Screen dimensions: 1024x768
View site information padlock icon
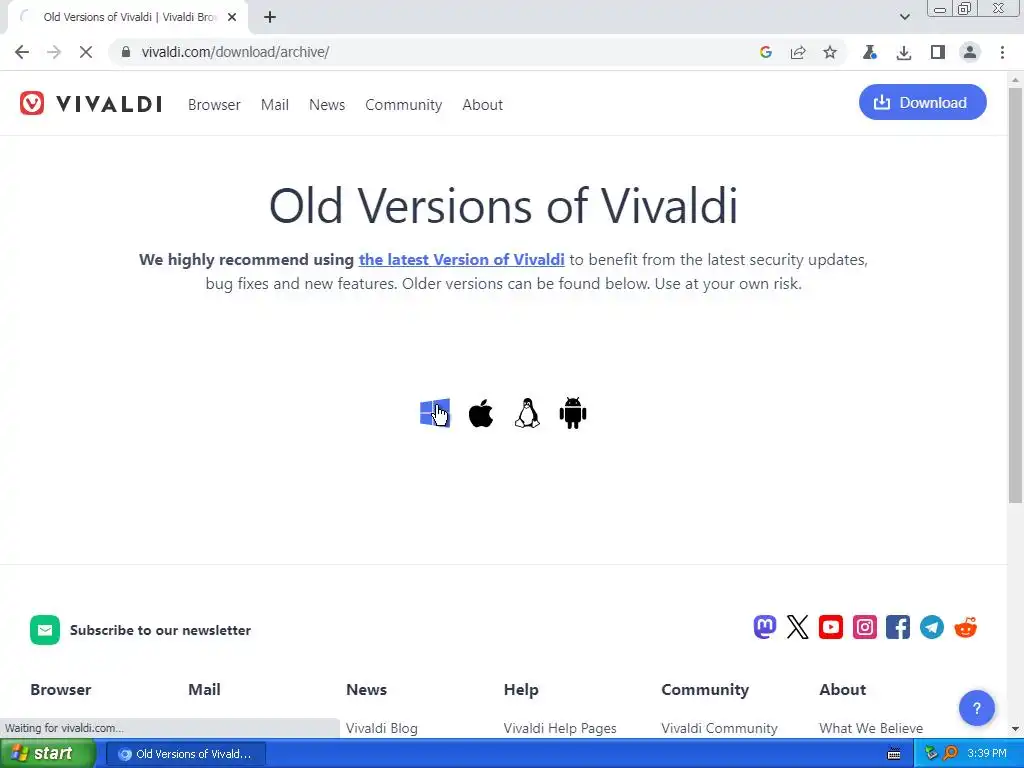pos(126,52)
